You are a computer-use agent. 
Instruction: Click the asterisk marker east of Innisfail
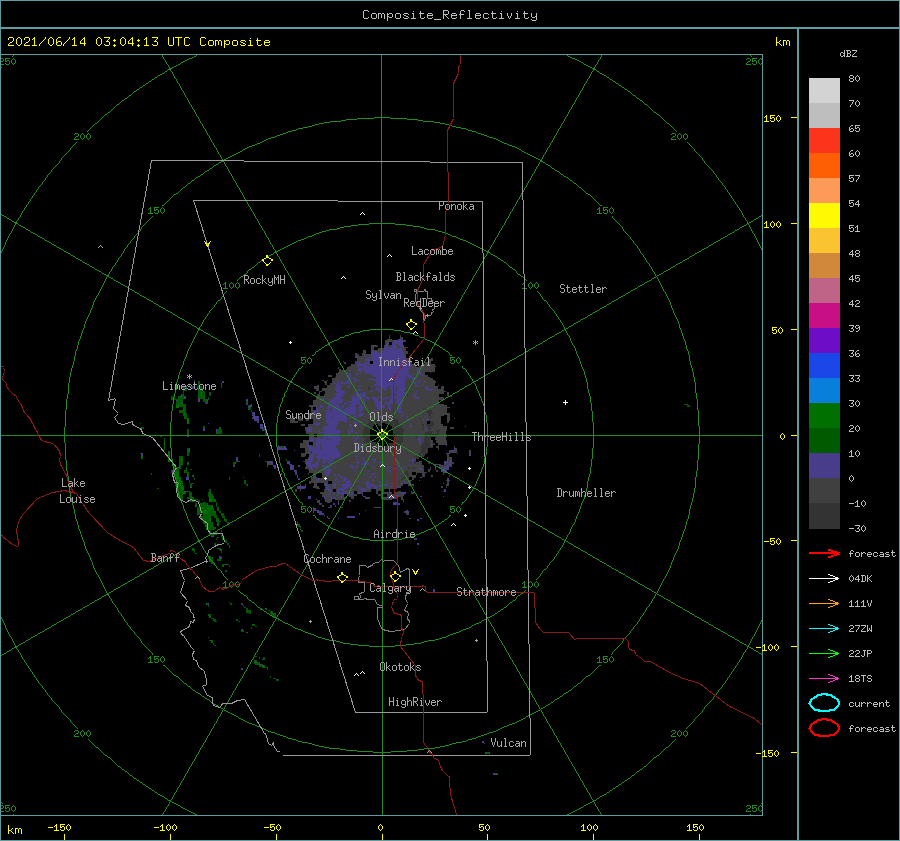tap(475, 343)
